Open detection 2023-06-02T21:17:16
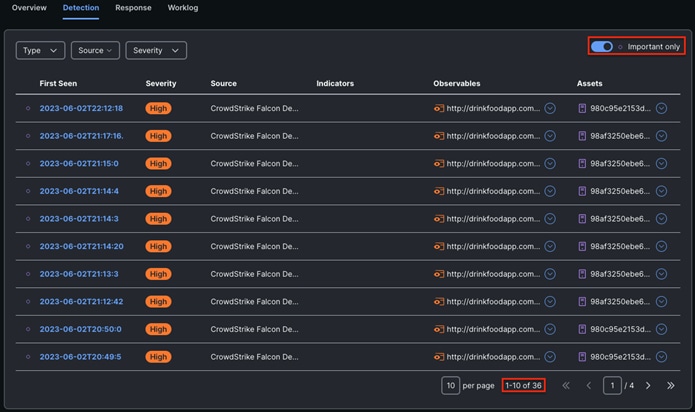 [81, 136]
